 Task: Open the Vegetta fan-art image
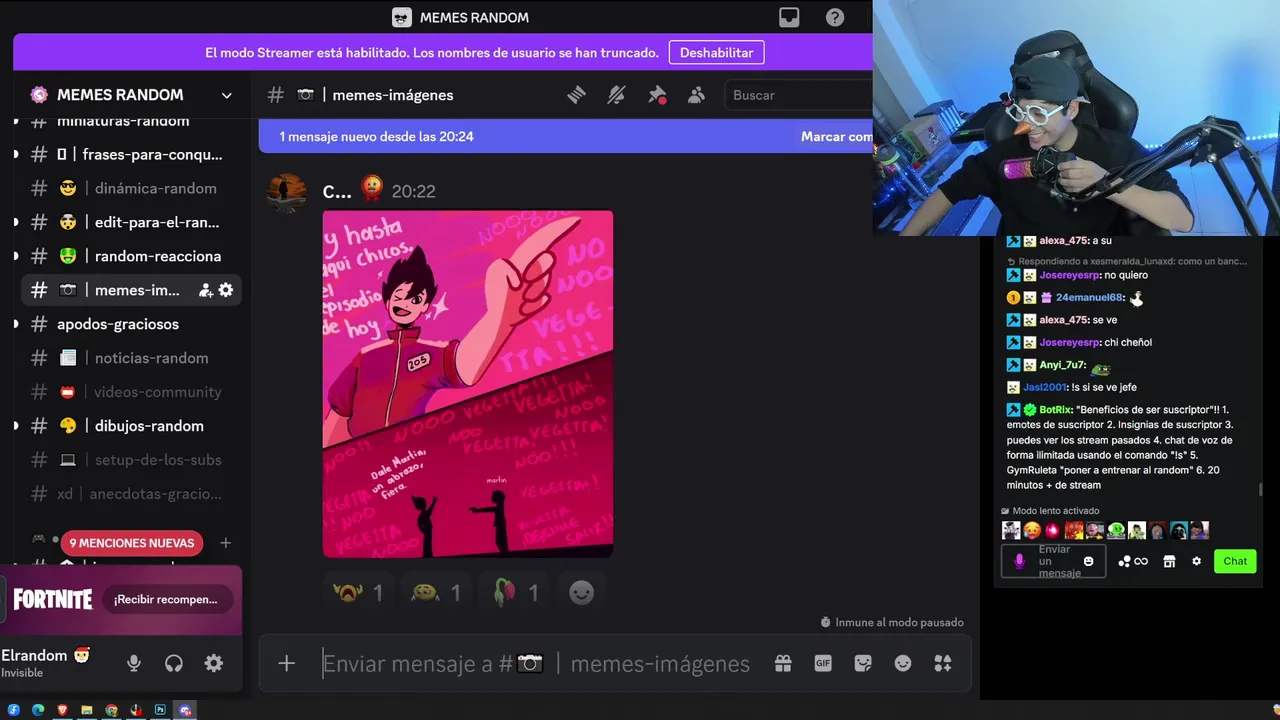pyautogui.click(x=468, y=384)
